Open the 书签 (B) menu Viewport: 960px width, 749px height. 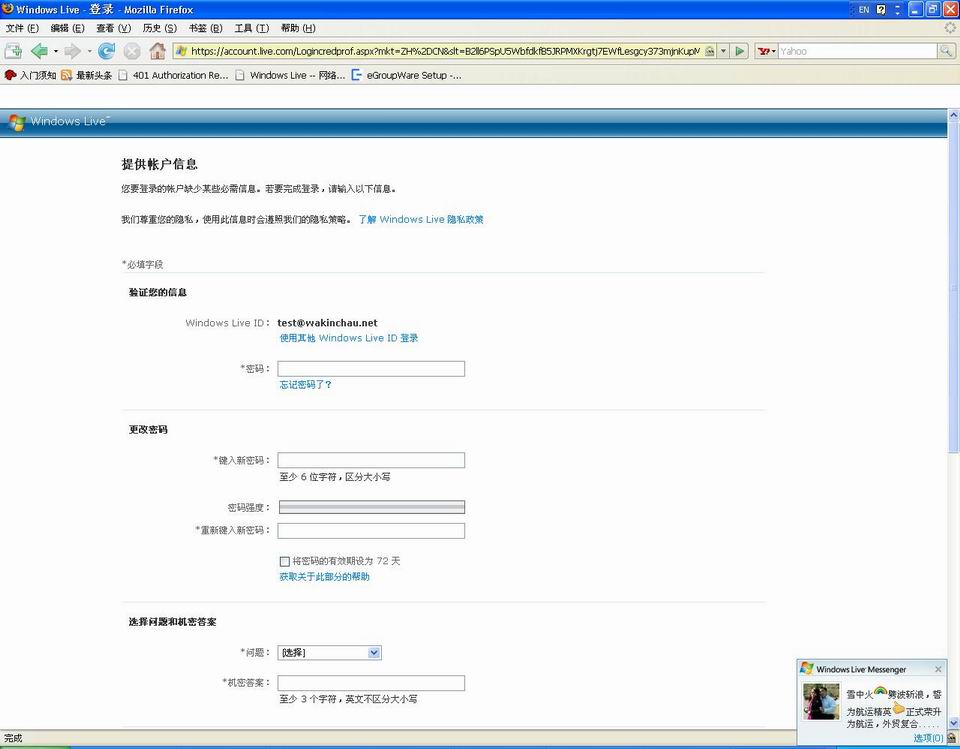(x=205, y=28)
